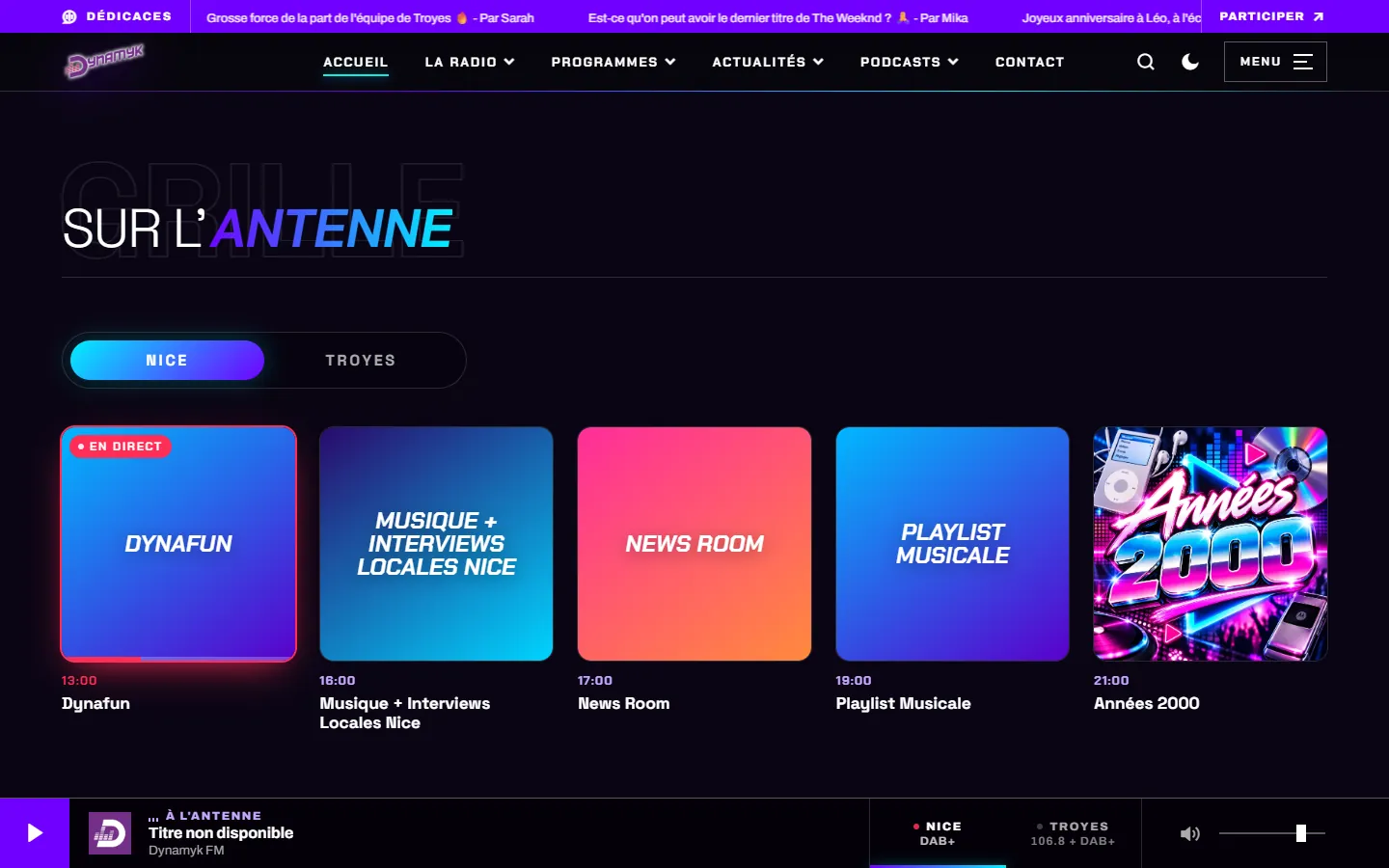
Task: Click the Années 2000 title link
Action: click(1147, 704)
